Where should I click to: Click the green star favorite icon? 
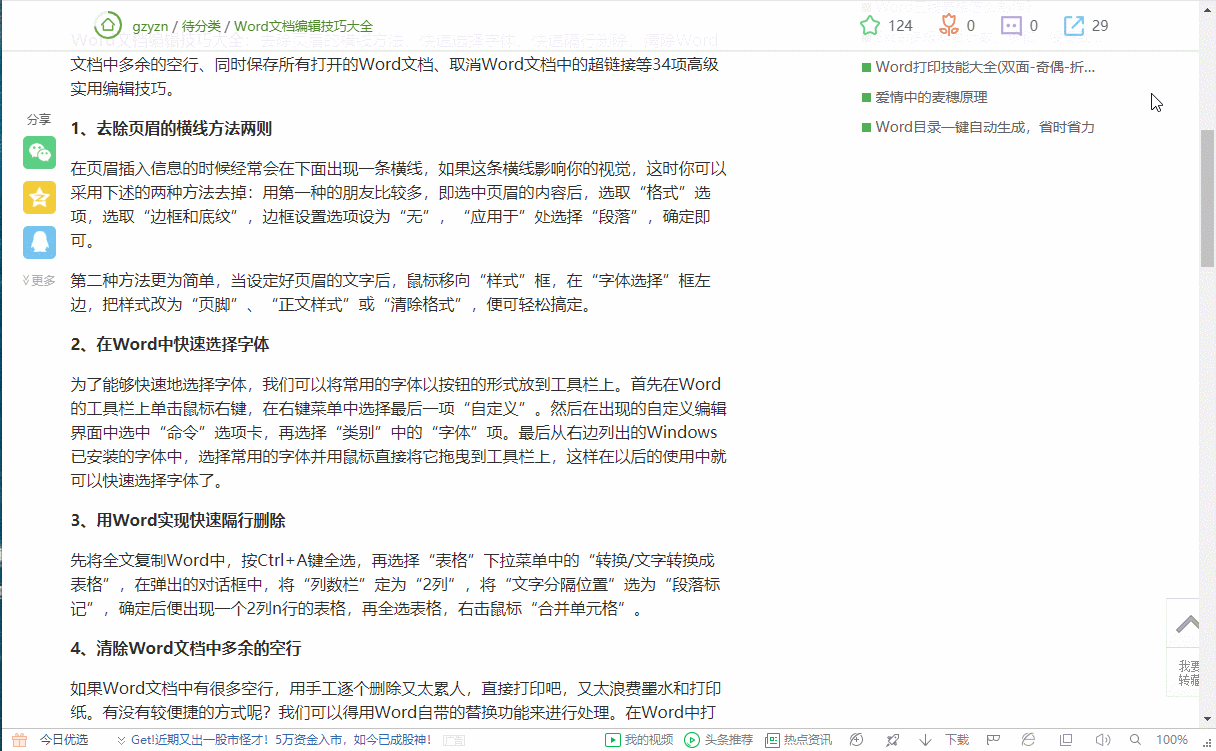(870, 25)
